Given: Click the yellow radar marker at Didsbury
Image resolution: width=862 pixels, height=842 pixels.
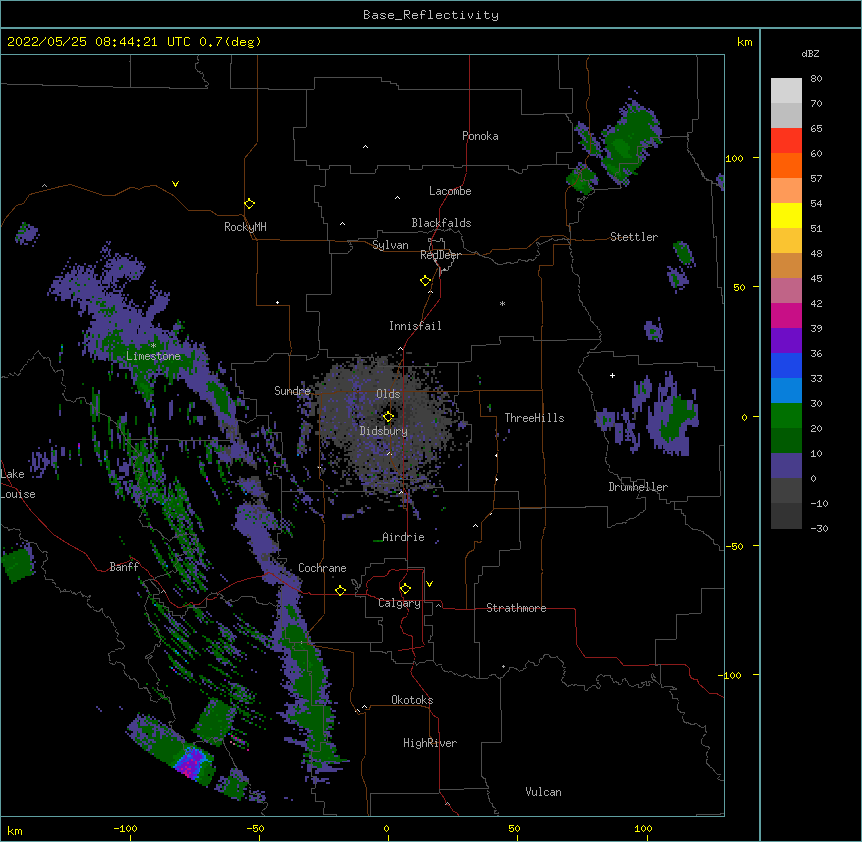Looking at the screenshot, I should click(388, 417).
